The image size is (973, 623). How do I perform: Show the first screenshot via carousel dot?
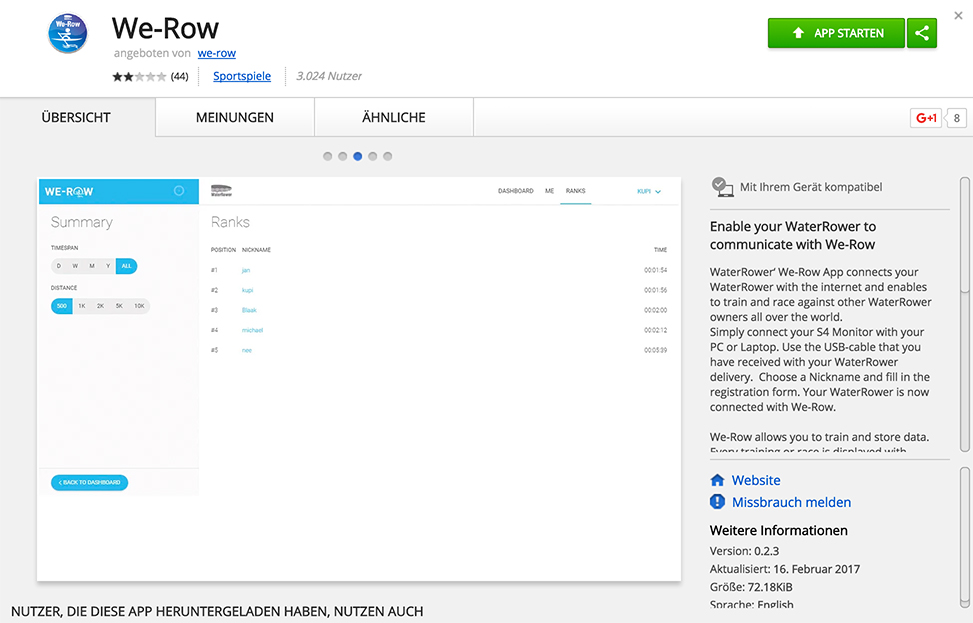[328, 156]
